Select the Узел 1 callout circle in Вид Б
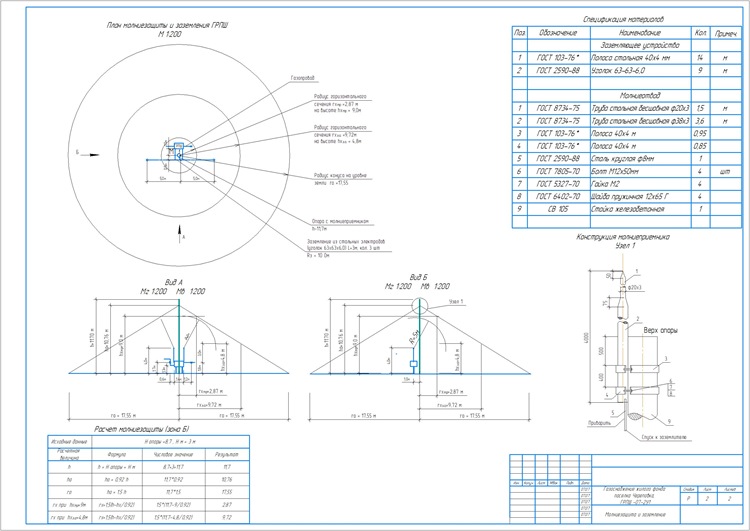Viewport: 750px width, 531px height. coord(419,306)
